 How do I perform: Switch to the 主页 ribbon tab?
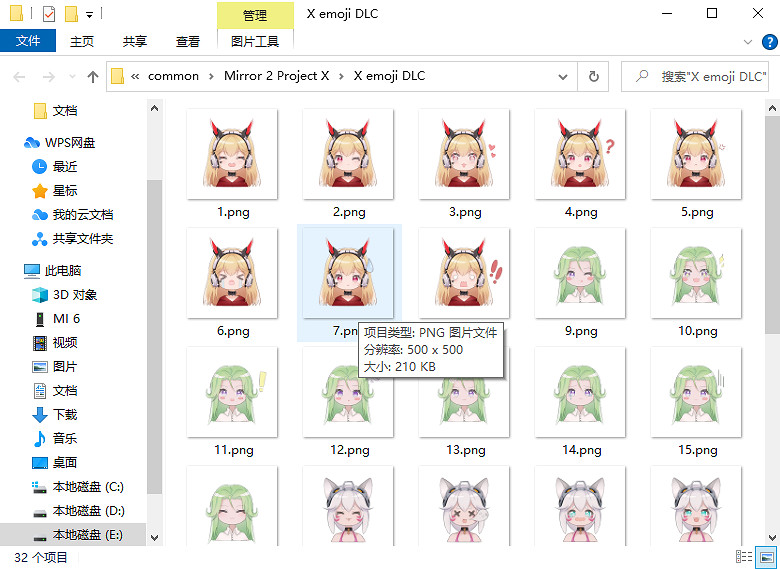click(82, 41)
